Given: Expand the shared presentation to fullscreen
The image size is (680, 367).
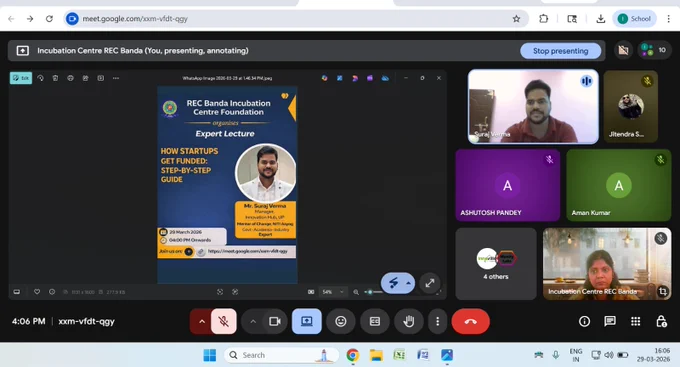Looking at the screenshot, I should click(430, 283).
